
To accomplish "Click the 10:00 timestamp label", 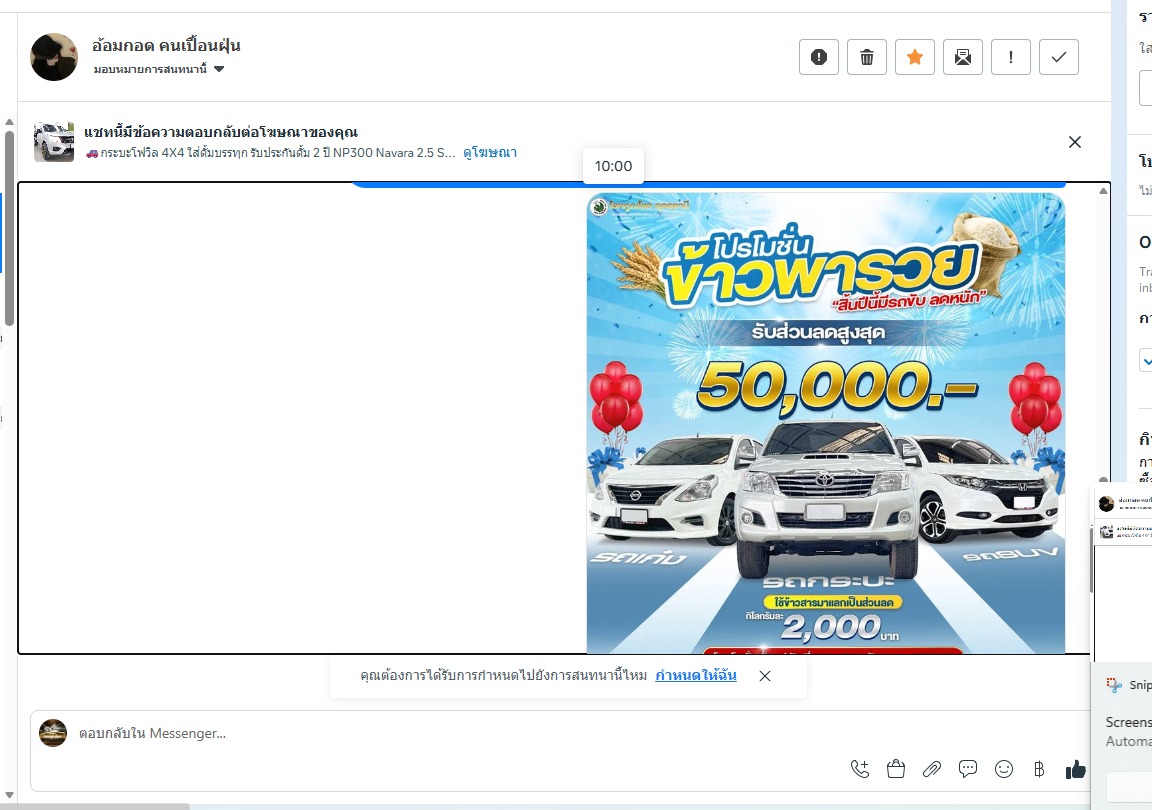I will 613,166.
